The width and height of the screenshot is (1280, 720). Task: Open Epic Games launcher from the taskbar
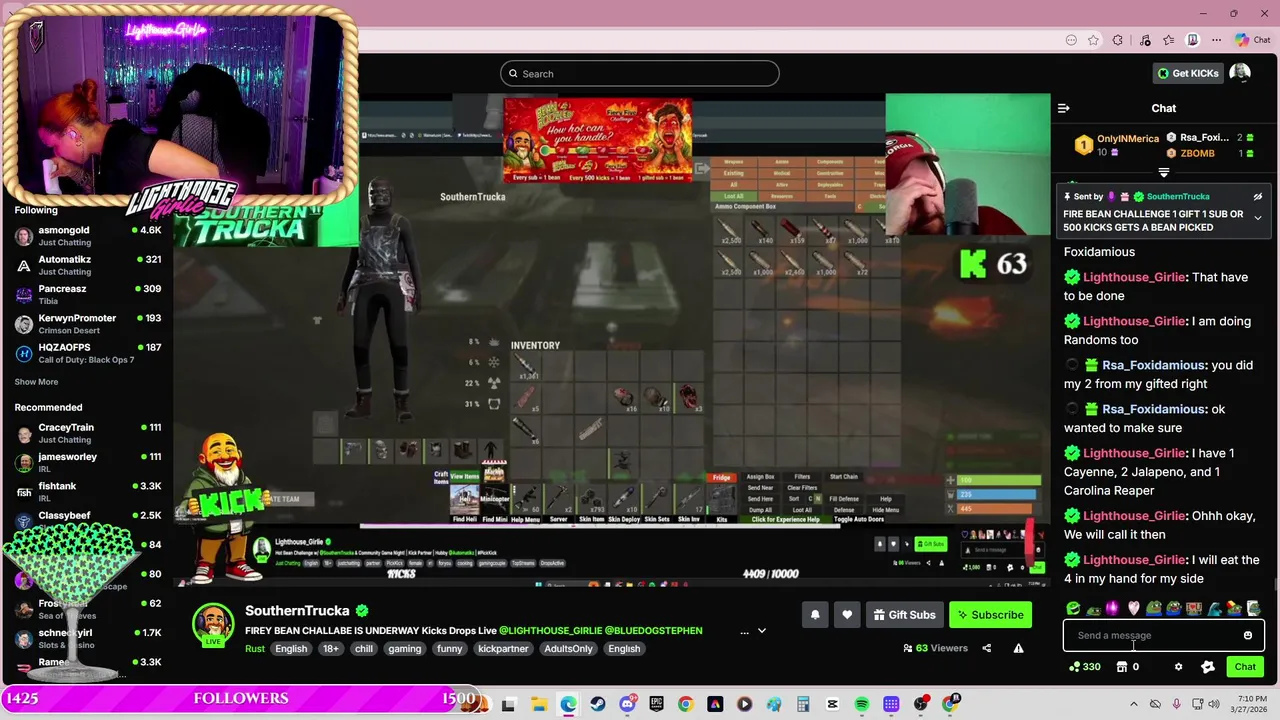(x=656, y=704)
